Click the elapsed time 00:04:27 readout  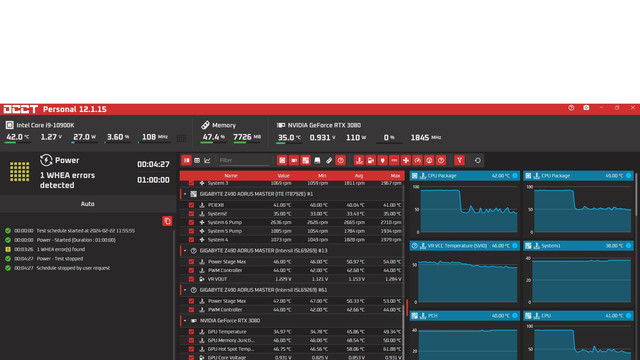click(153, 164)
